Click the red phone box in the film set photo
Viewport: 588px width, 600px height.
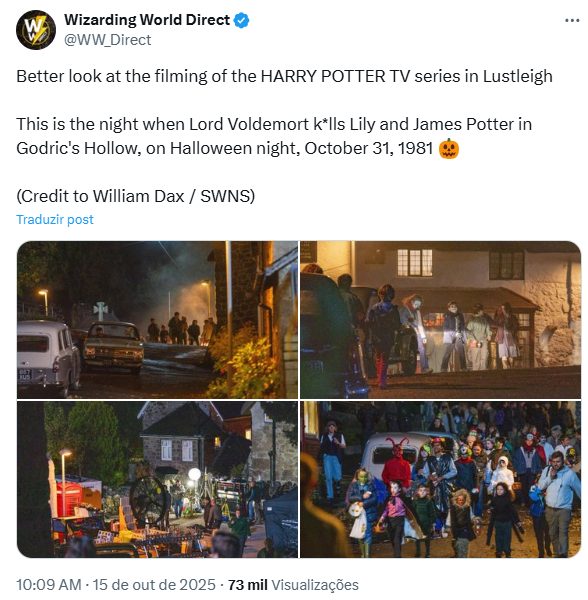coord(69,497)
